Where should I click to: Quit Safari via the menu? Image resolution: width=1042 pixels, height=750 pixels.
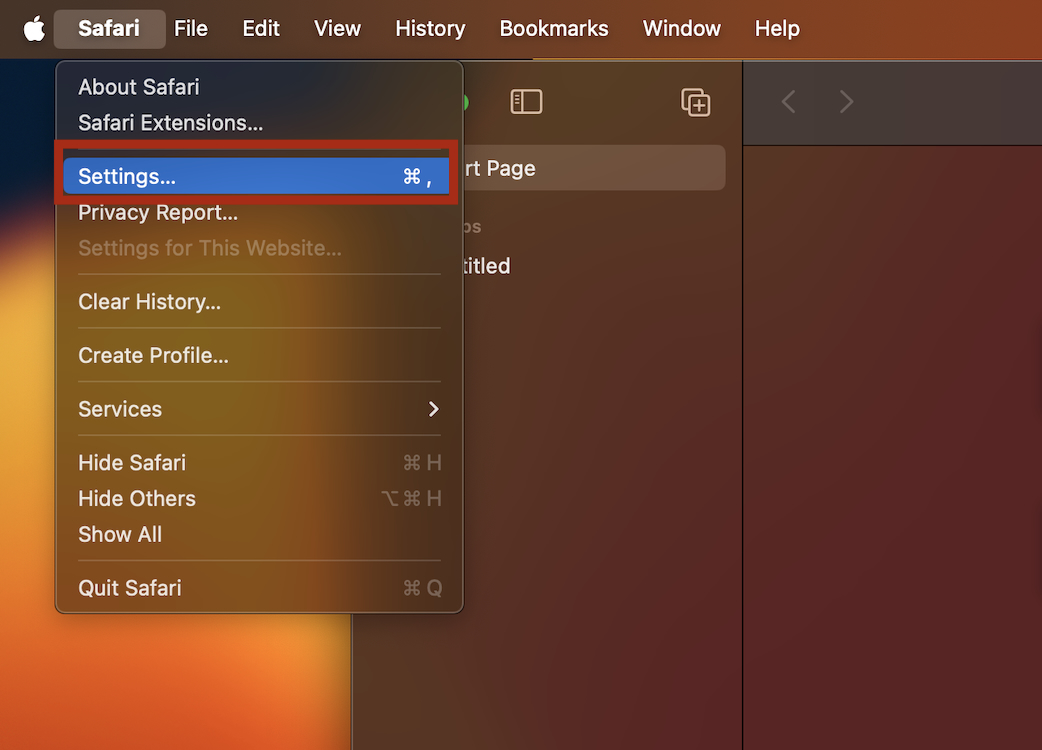click(129, 588)
